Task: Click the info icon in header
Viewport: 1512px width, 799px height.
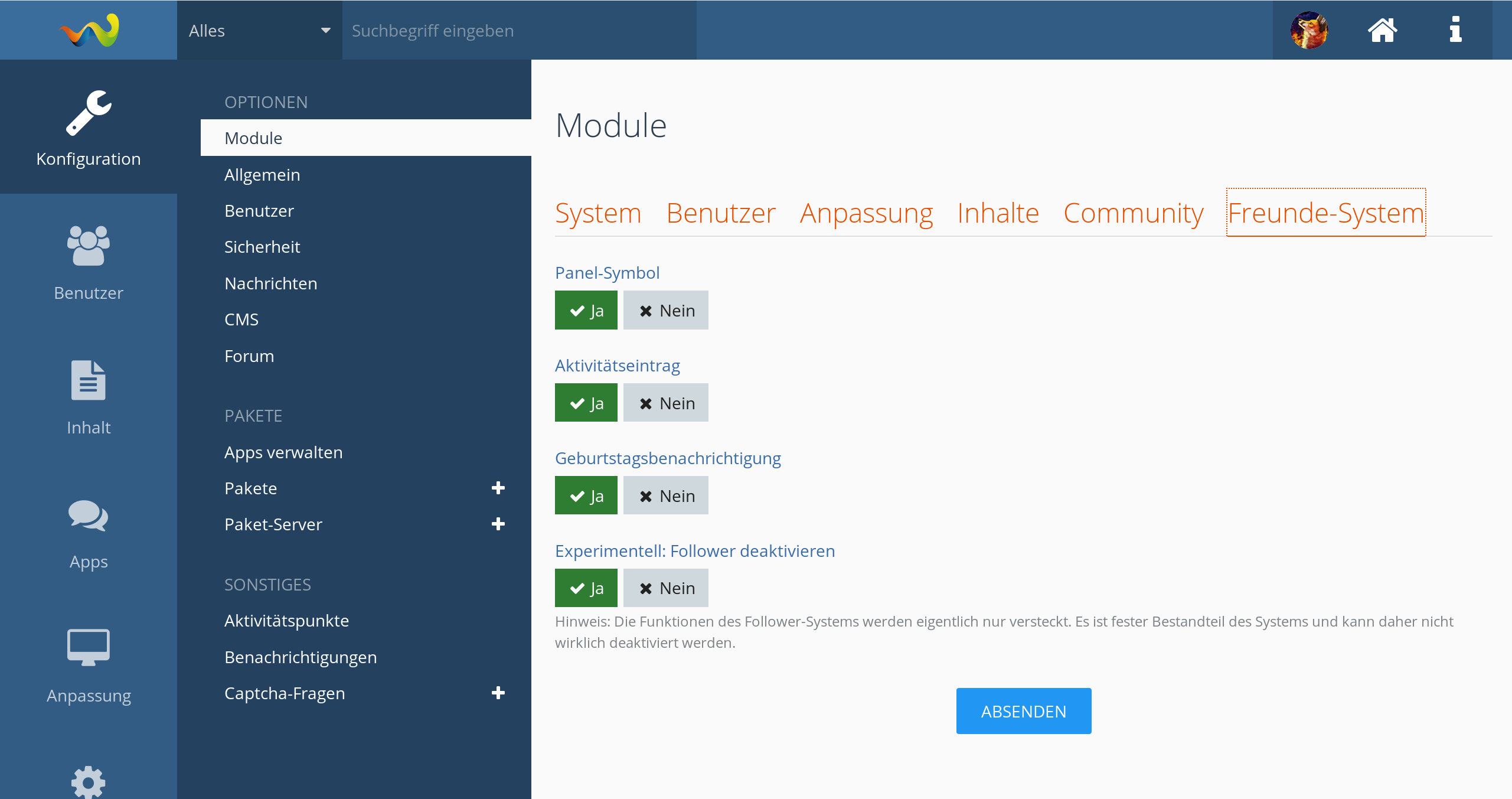Action: pyautogui.click(x=1455, y=30)
